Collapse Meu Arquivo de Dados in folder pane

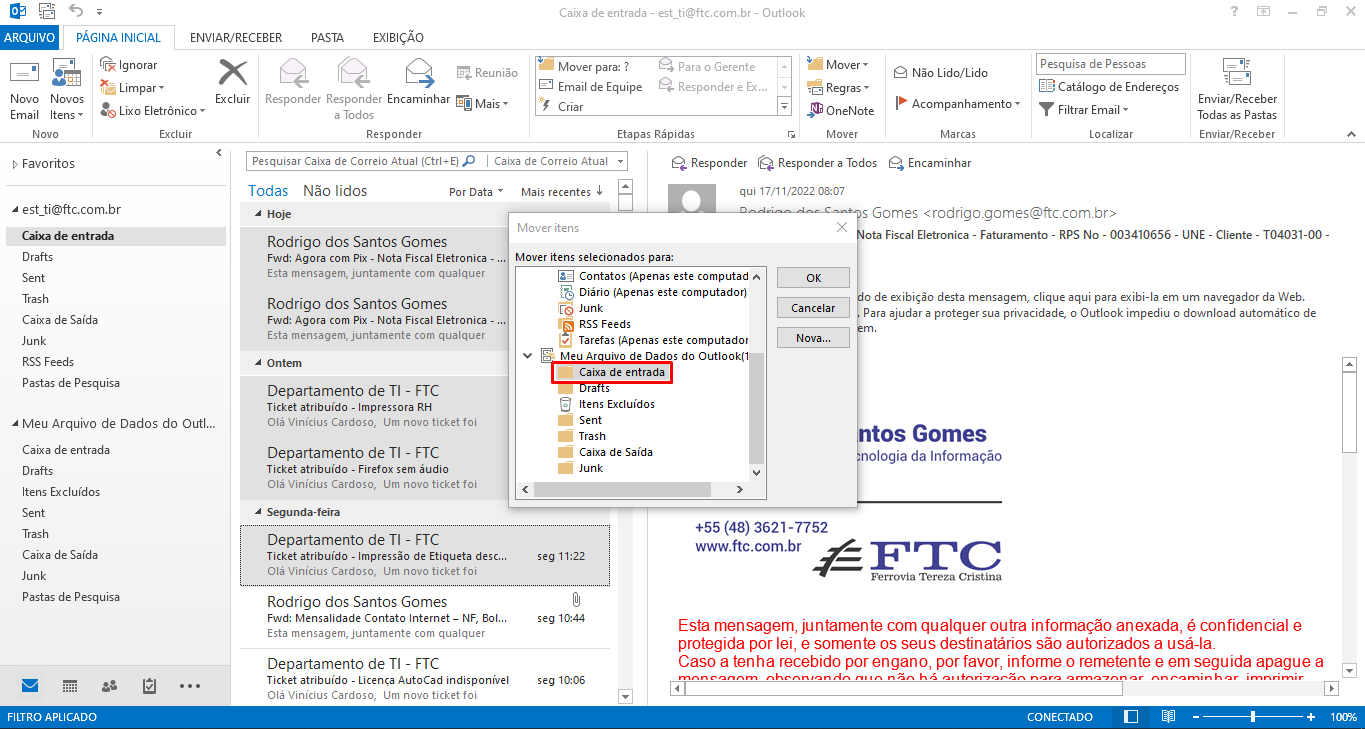coord(14,424)
